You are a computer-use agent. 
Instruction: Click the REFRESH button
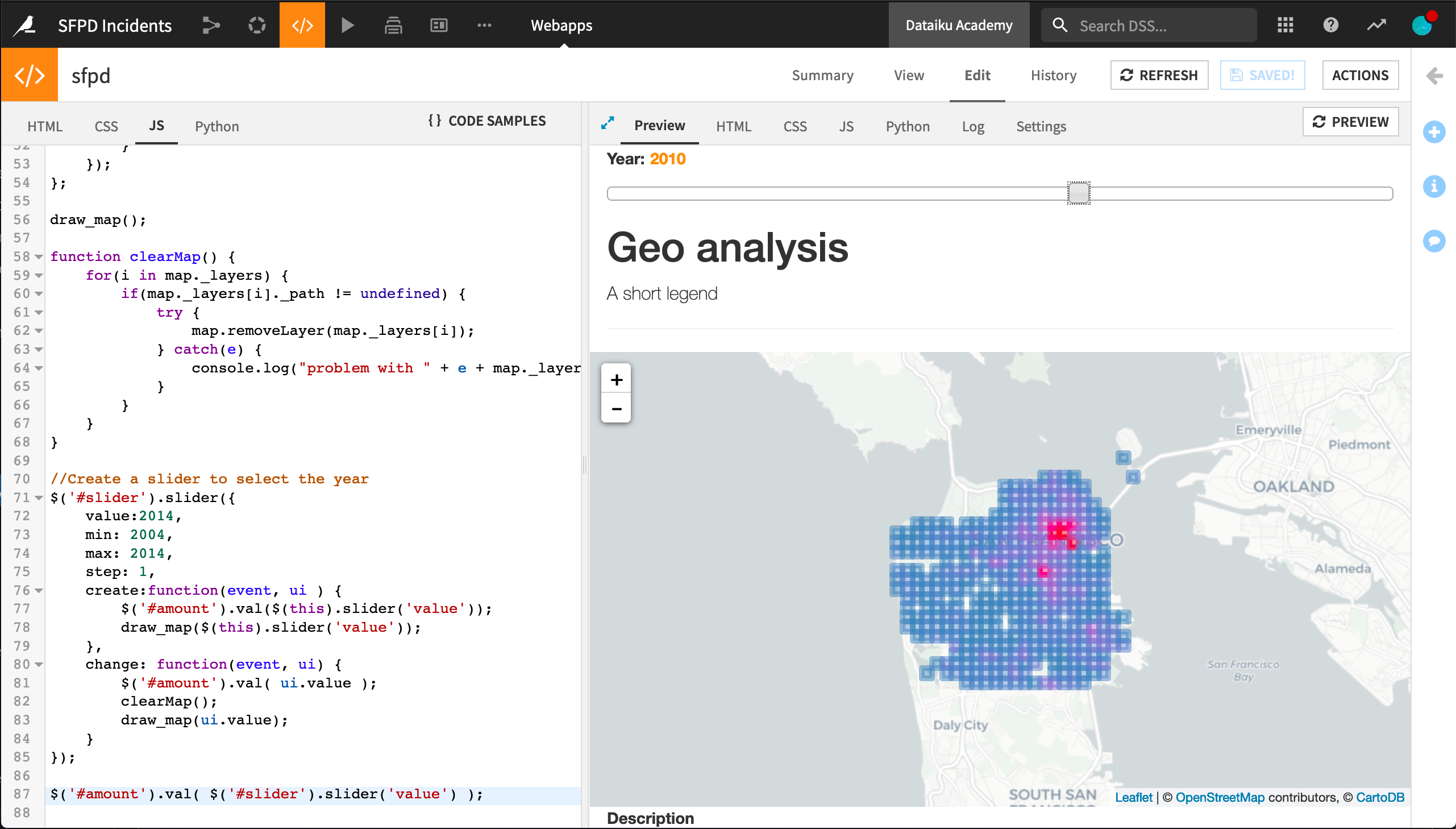click(1159, 75)
